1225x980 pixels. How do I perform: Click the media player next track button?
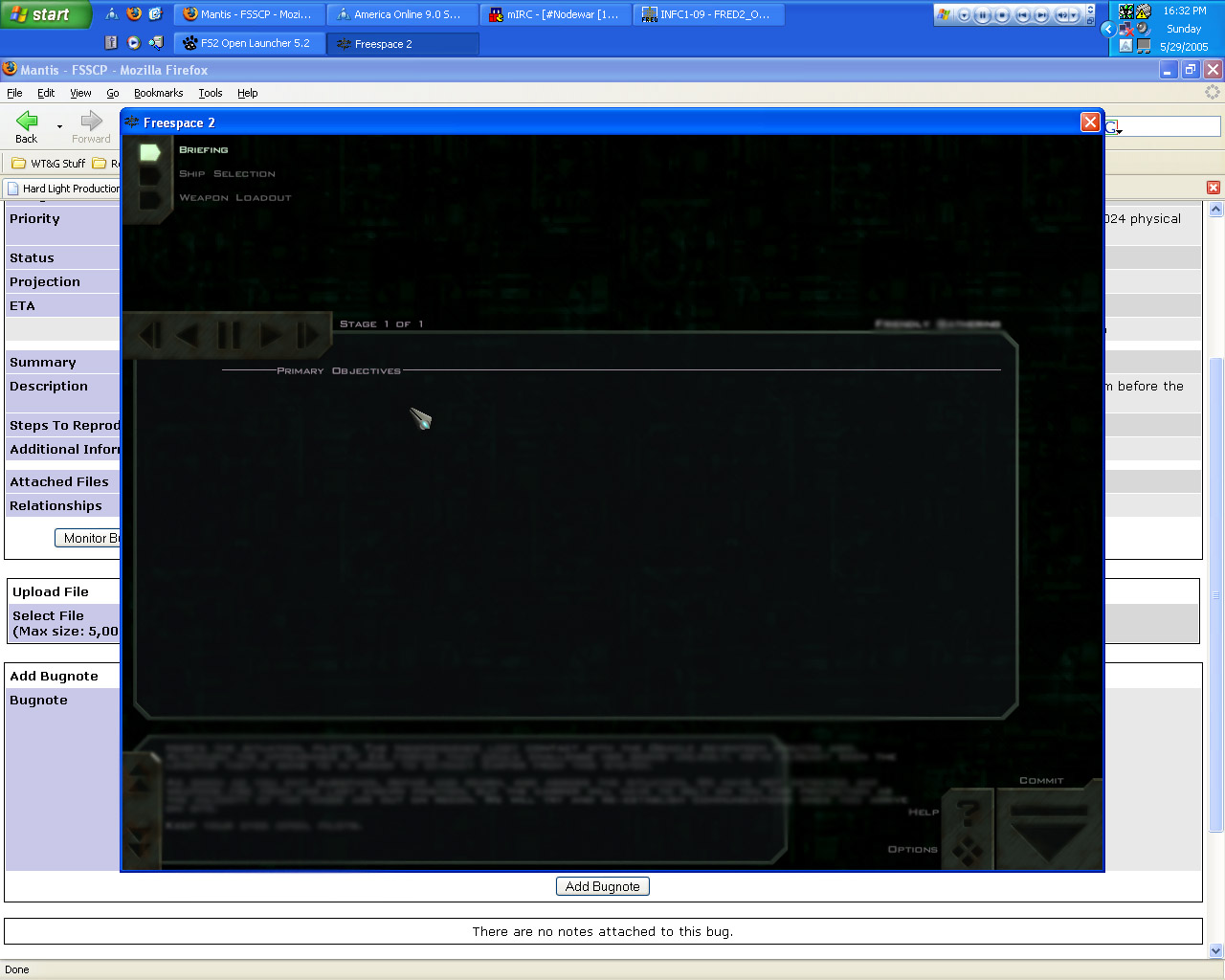coord(1041,15)
